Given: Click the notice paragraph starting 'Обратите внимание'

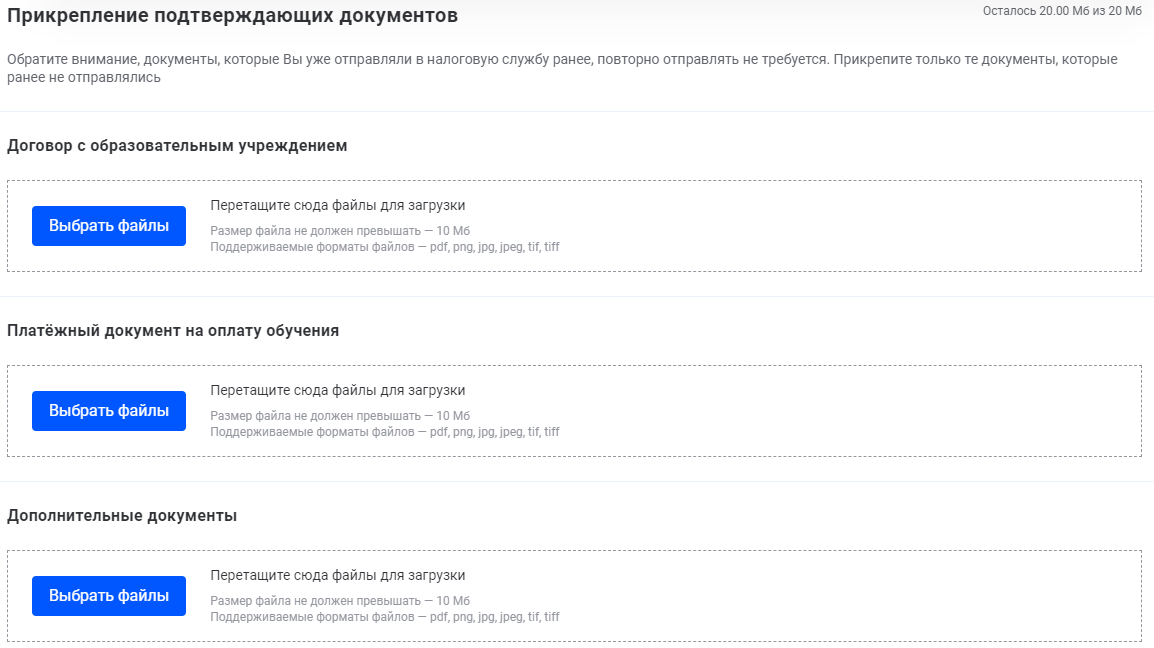Looking at the screenshot, I should pos(560,68).
